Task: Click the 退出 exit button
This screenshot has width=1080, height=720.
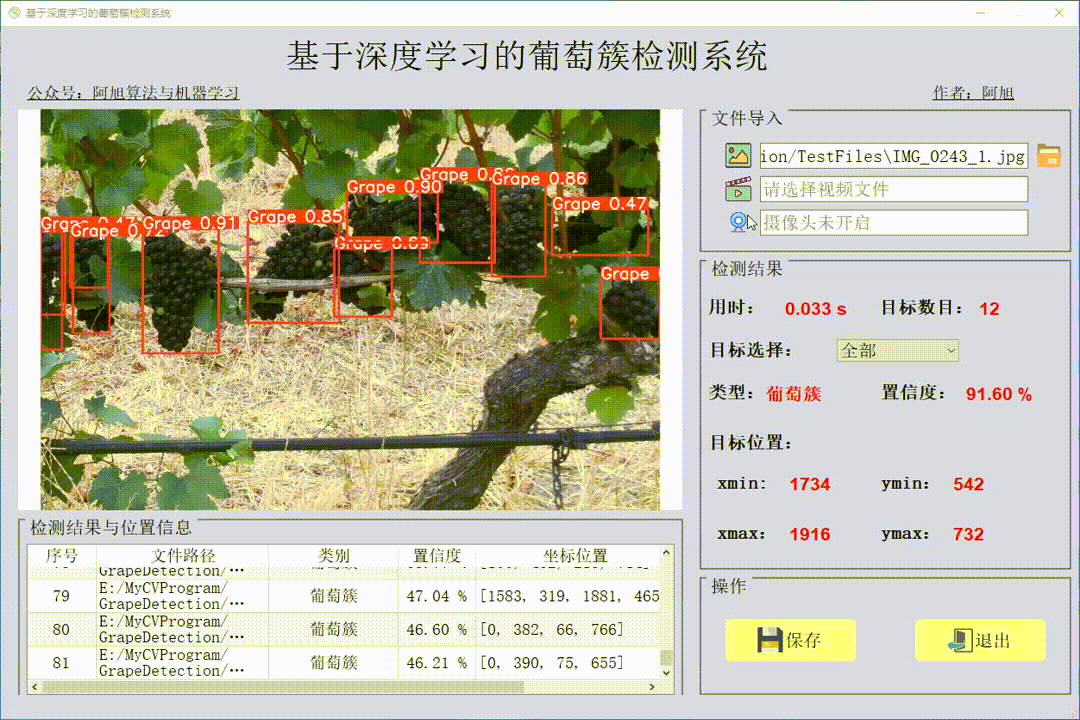Action: click(x=979, y=640)
